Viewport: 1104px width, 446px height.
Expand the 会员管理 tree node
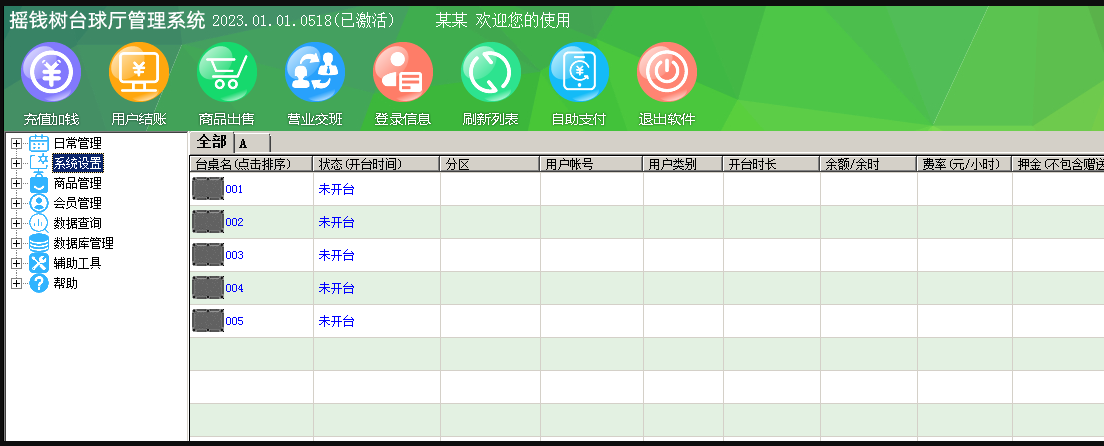tap(16, 204)
